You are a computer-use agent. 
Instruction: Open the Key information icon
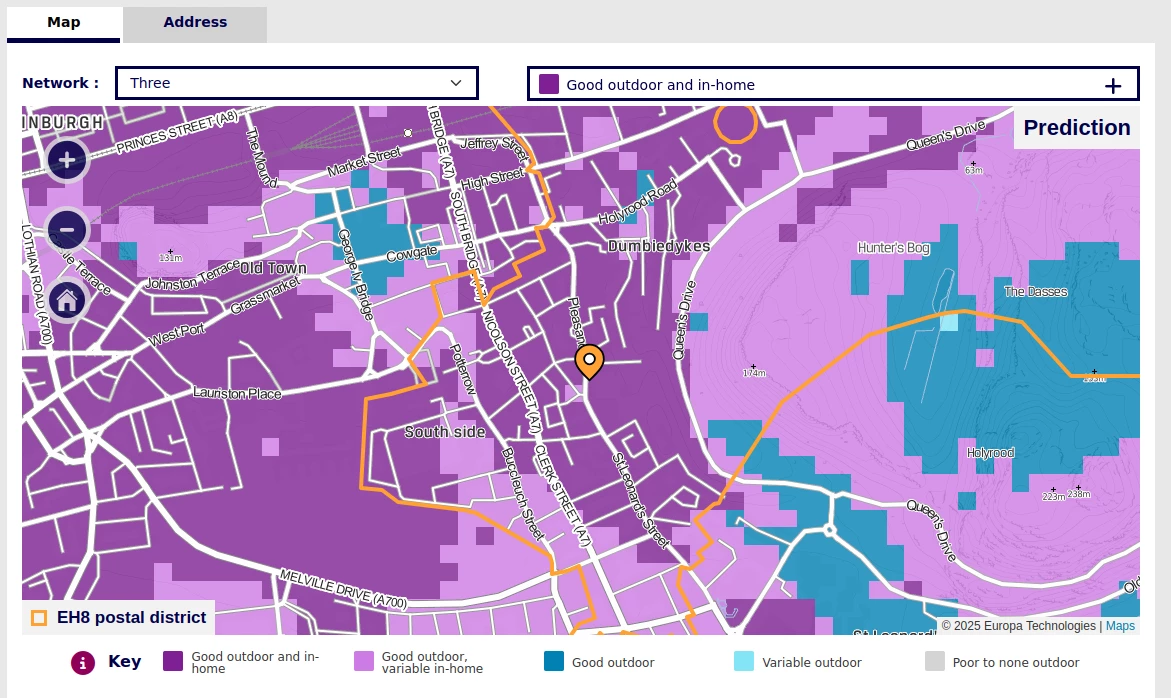(x=82, y=663)
